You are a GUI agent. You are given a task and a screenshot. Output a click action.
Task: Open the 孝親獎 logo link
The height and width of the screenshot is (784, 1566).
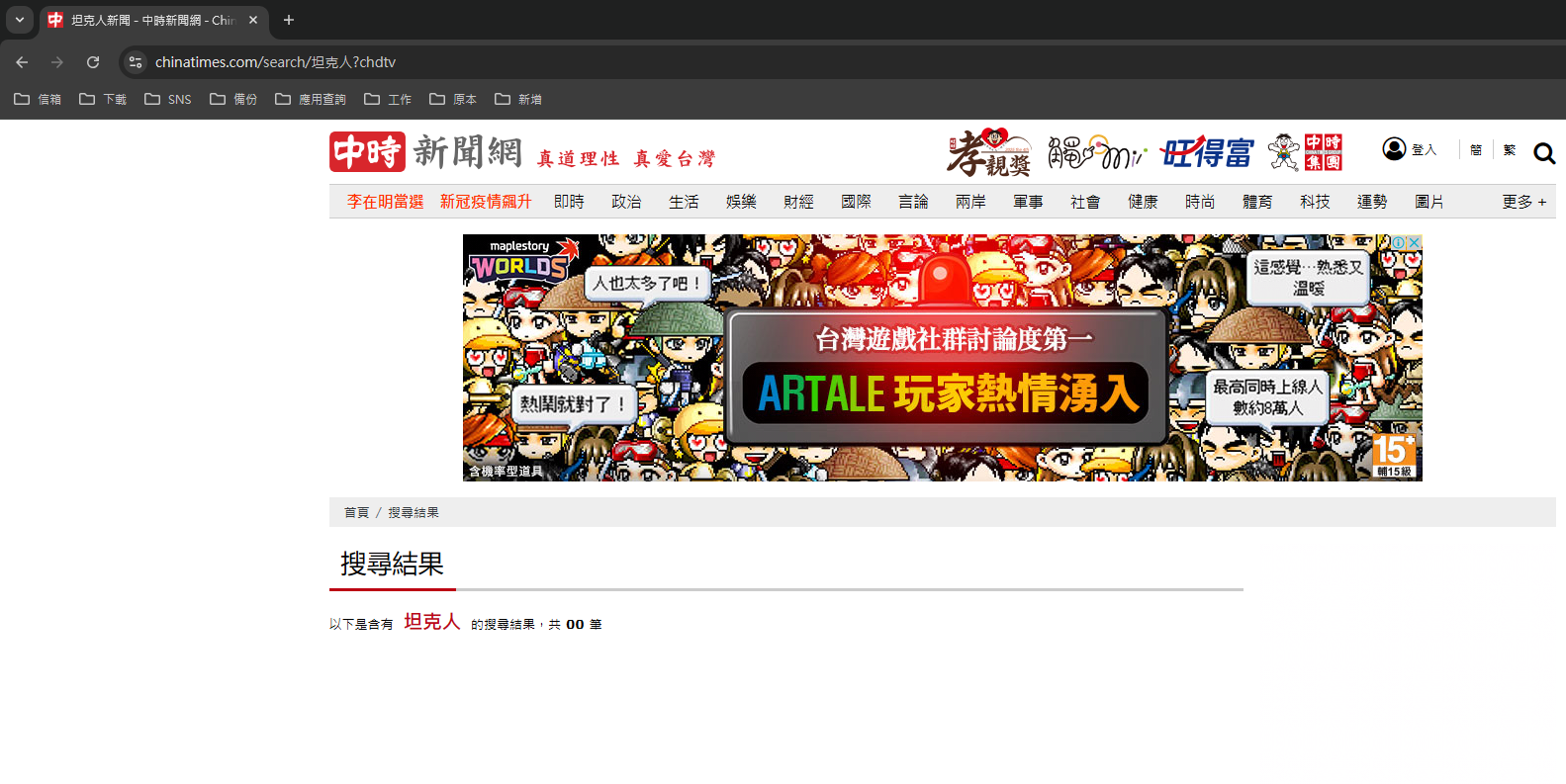pyautogui.click(x=989, y=152)
